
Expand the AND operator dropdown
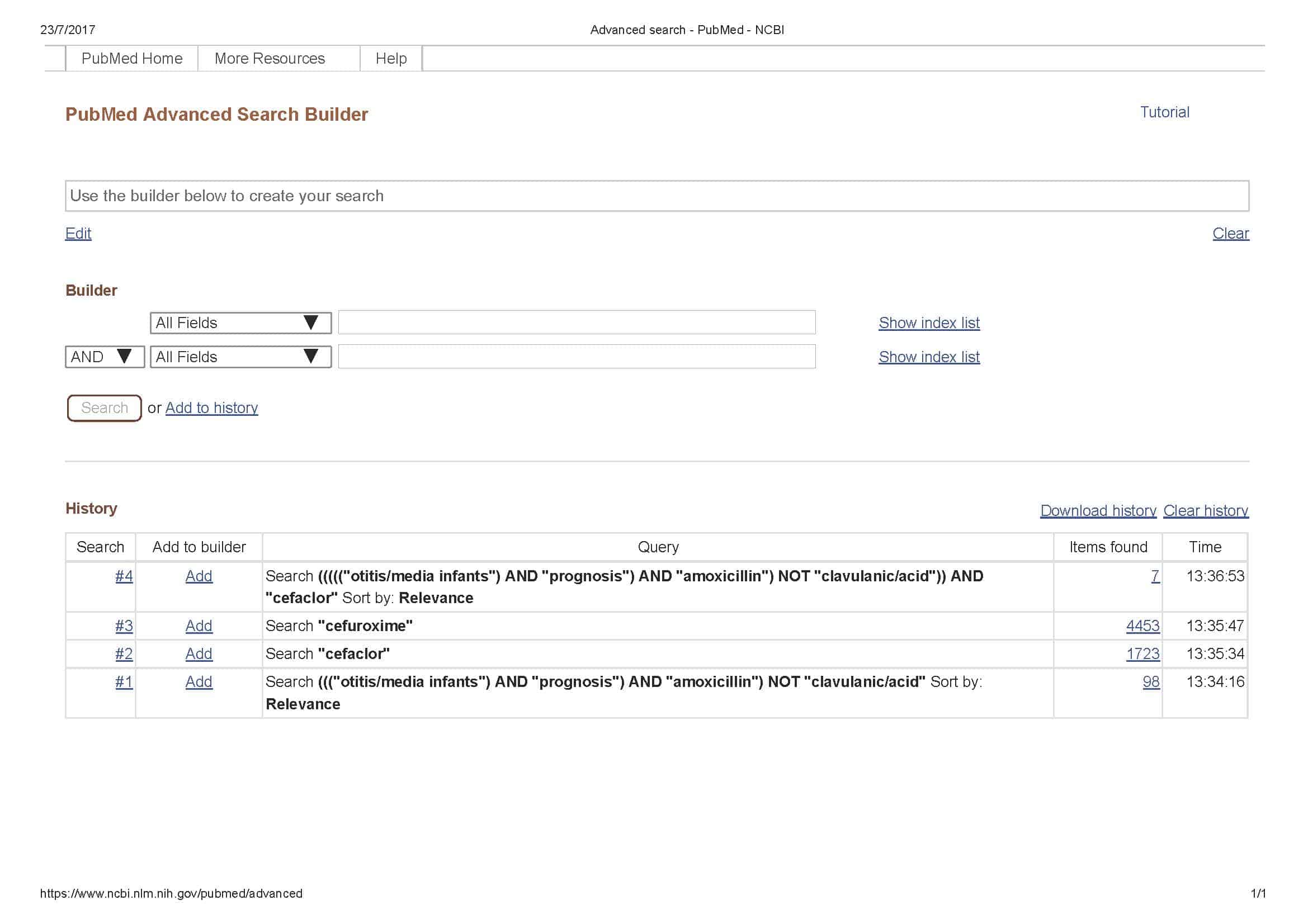[x=104, y=357]
